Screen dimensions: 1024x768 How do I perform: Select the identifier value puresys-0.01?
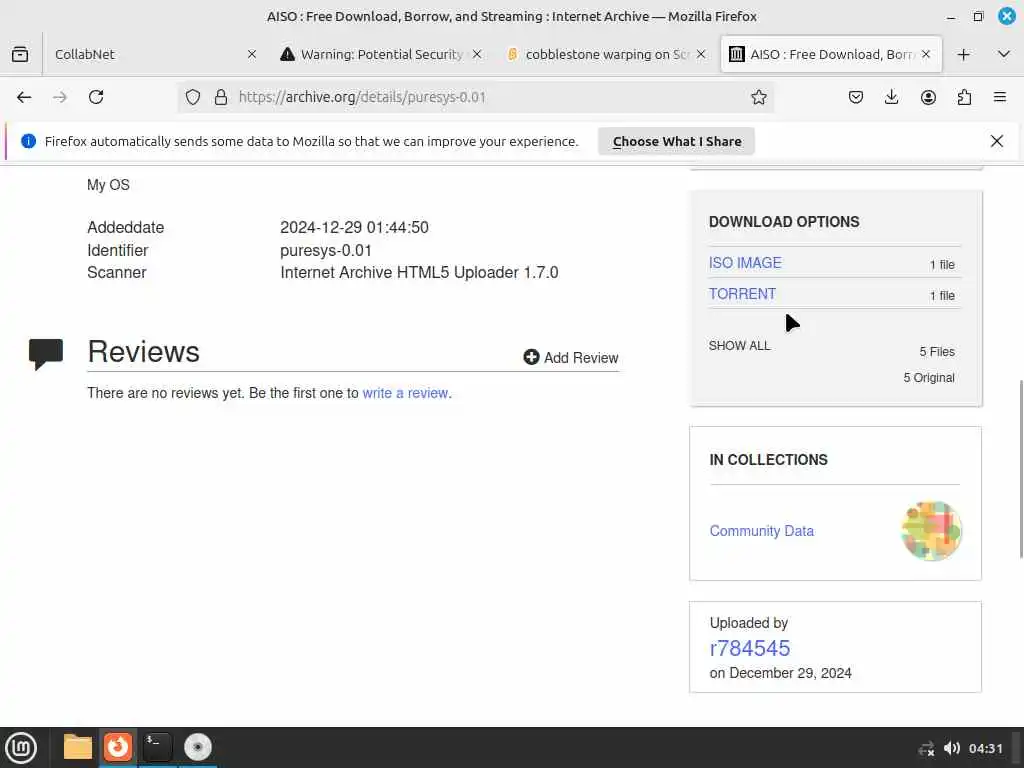326,251
